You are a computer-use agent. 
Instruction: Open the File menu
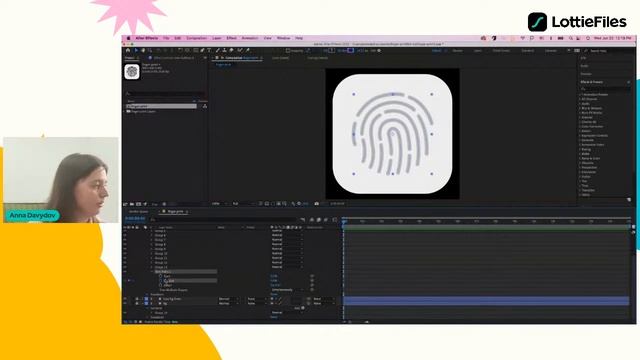[x=166, y=38]
